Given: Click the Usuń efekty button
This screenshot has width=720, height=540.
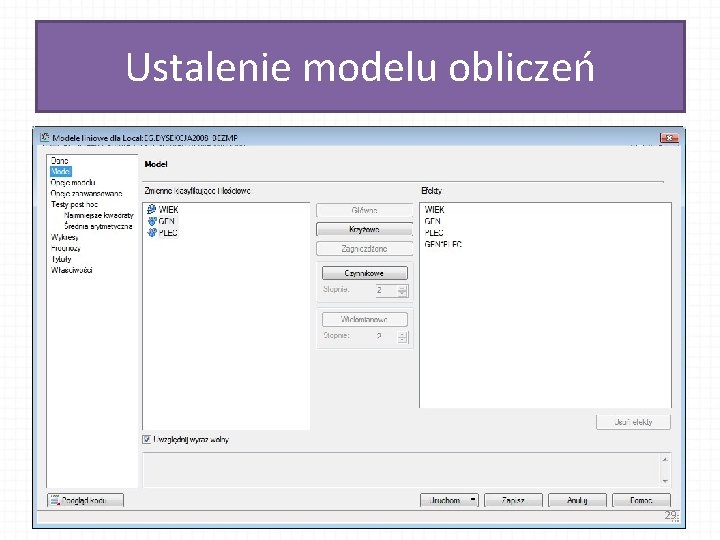Looking at the screenshot, I should coord(633,422).
